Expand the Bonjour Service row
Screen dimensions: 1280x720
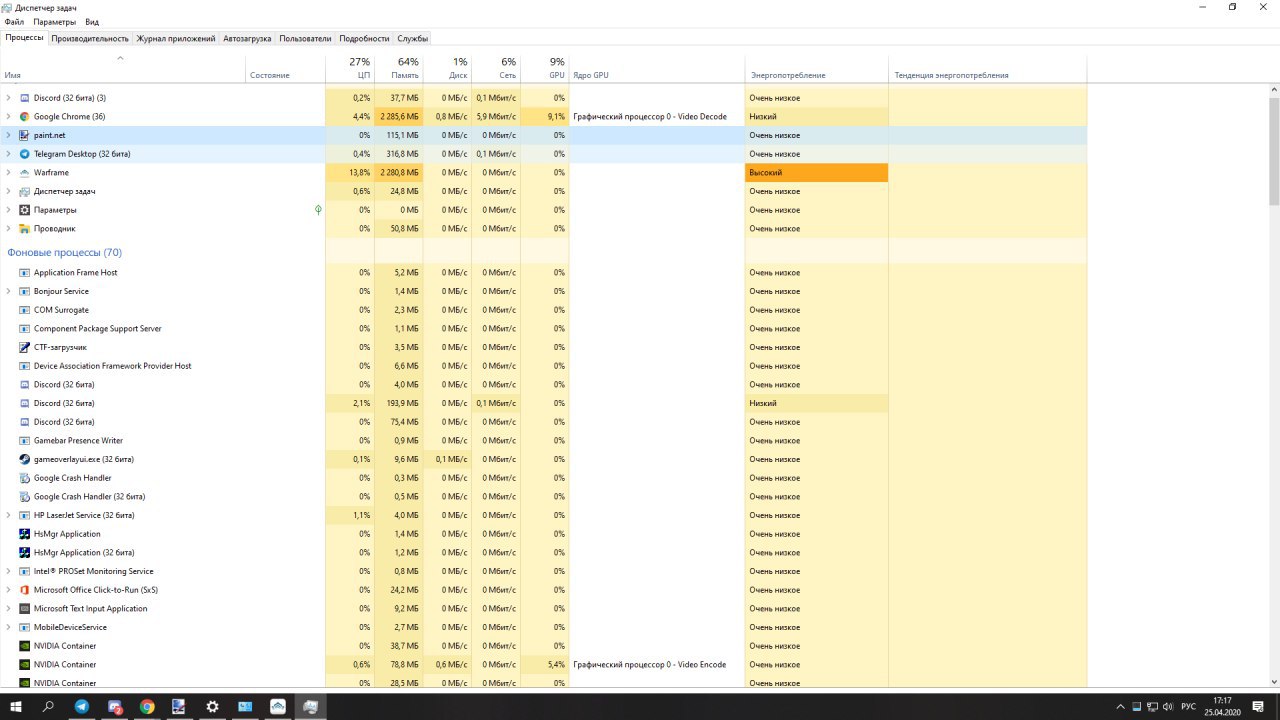(9, 291)
